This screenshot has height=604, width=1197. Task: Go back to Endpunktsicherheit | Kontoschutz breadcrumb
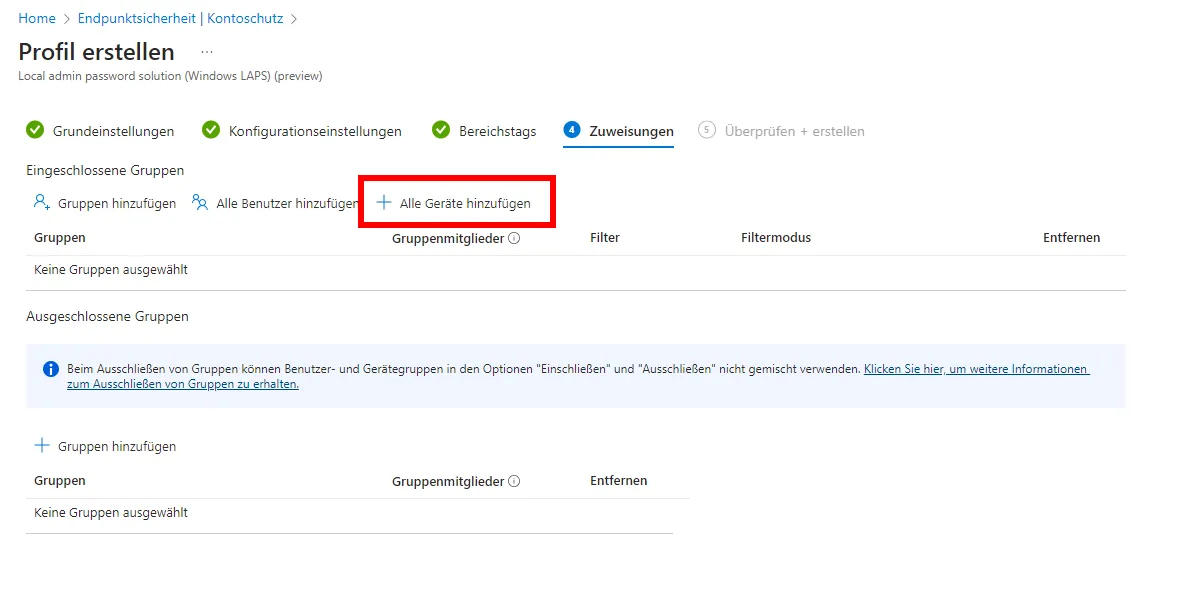(x=180, y=18)
